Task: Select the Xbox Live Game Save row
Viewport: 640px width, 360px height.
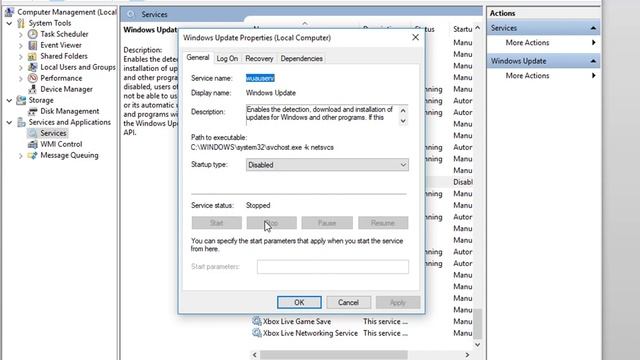Action: (x=362, y=322)
